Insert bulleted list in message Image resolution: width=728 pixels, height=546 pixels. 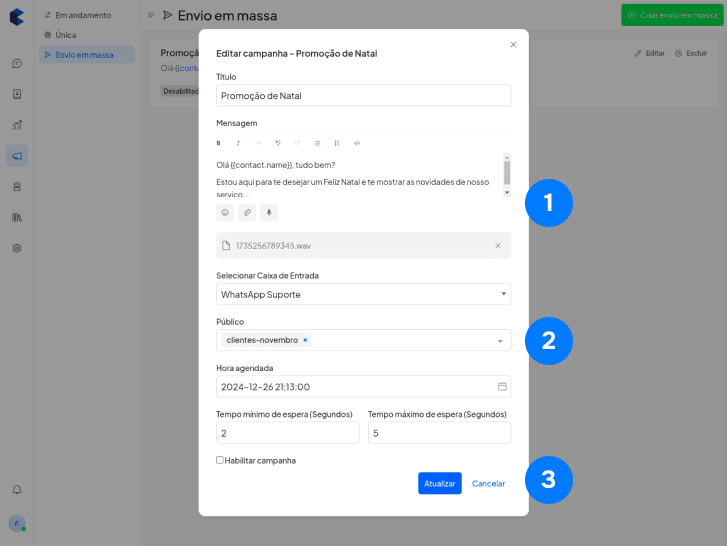click(318, 143)
